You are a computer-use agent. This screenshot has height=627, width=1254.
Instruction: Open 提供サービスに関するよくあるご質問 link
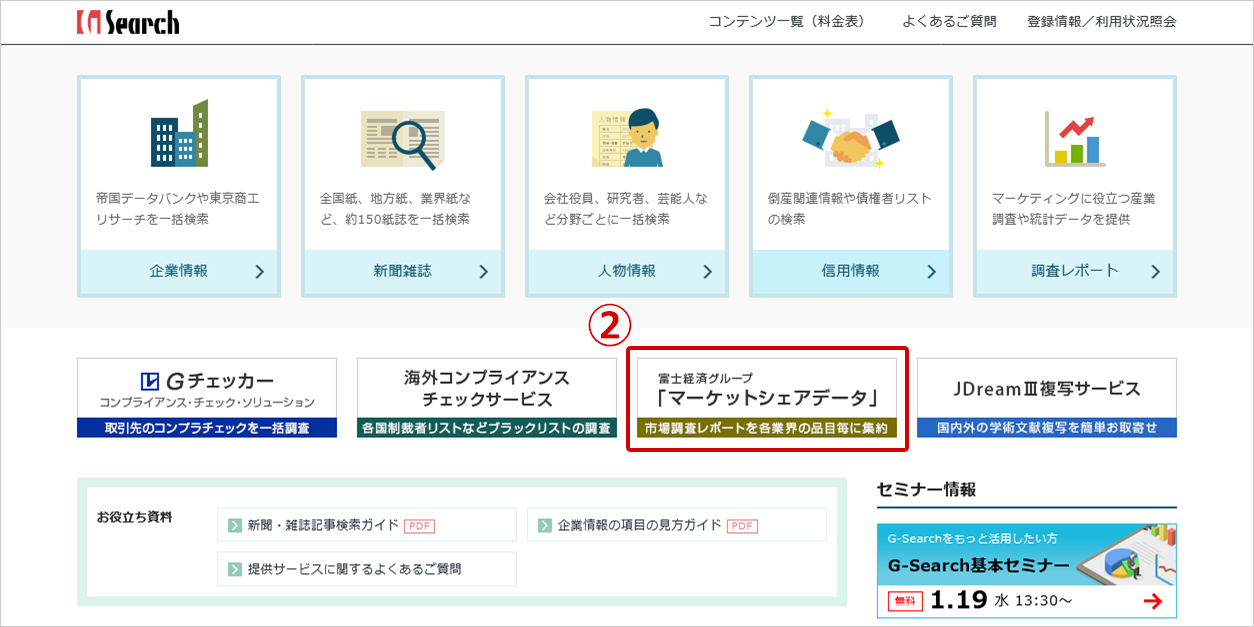point(354,569)
